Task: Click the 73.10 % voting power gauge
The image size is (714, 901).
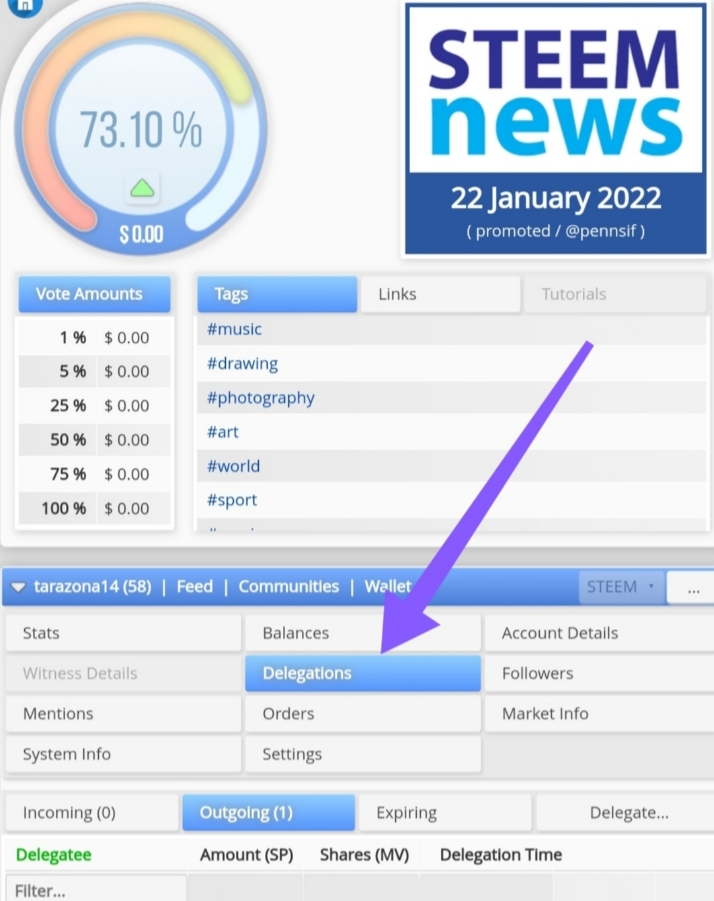Action: (x=141, y=130)
